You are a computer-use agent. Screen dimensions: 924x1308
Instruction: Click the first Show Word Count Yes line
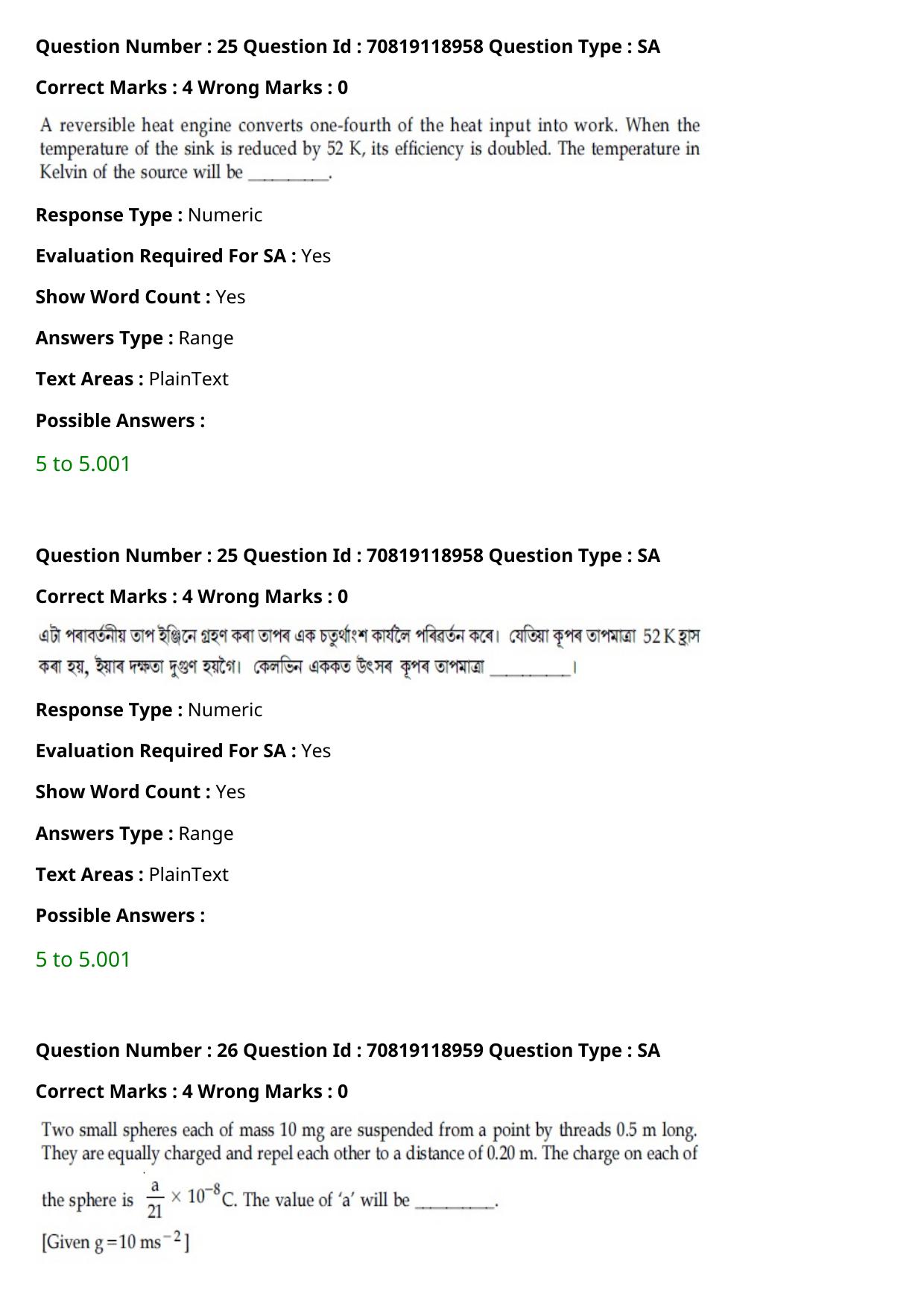[x=141, y=297]
